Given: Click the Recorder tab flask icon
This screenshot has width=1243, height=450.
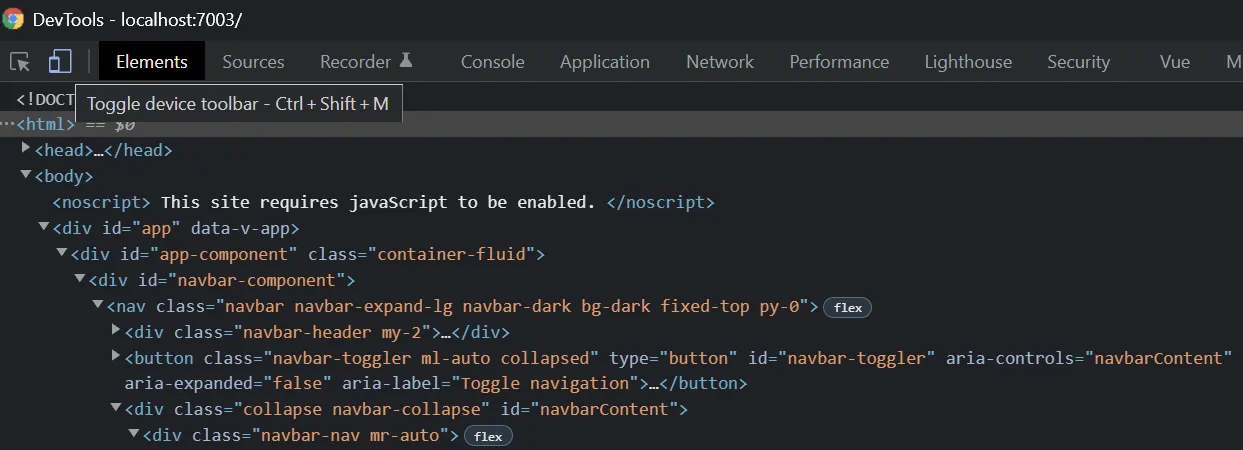Looking at the screenshot, I should point(406,61).
